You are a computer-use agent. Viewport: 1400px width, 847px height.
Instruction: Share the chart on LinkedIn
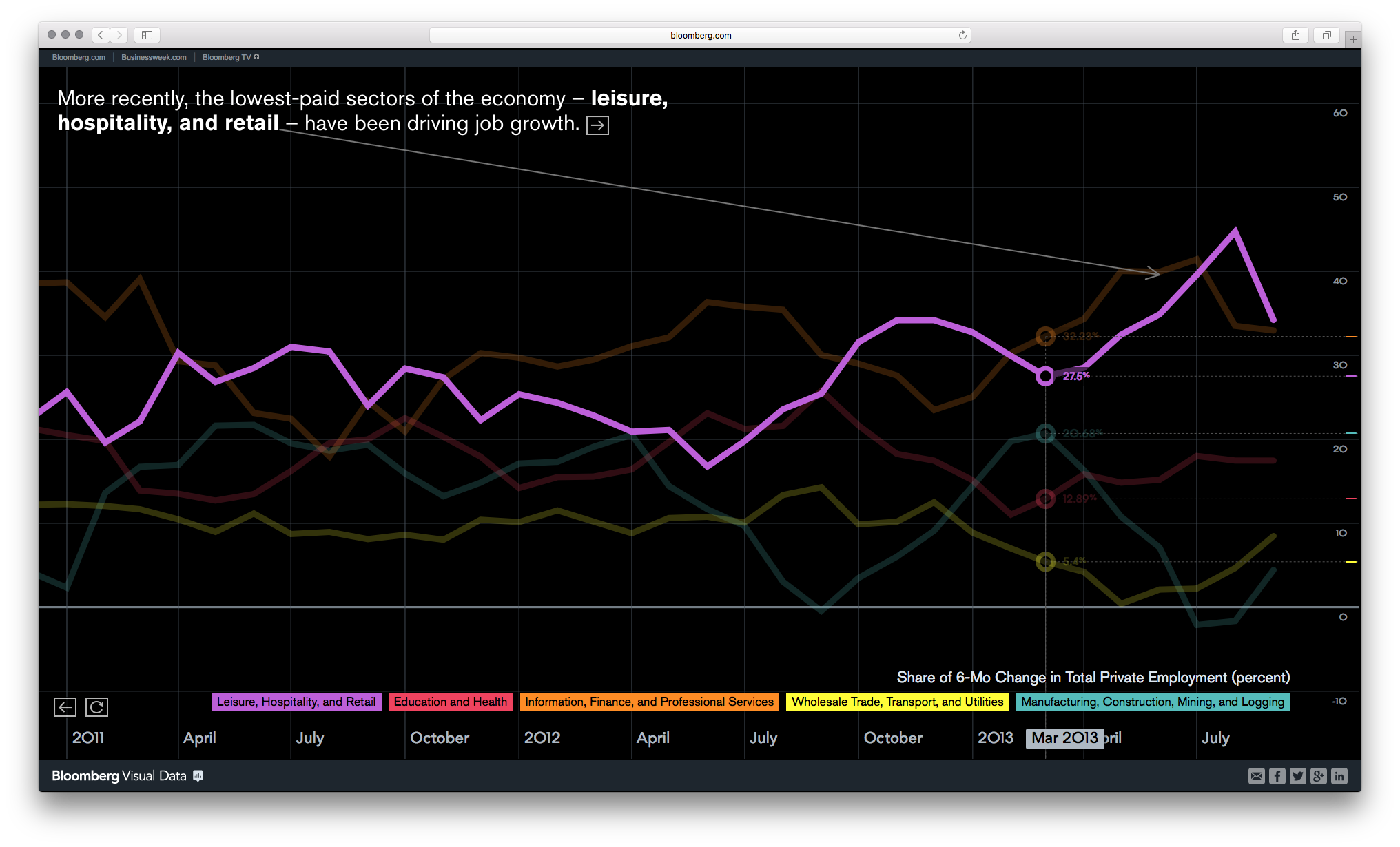click(x=1339, y=776)
